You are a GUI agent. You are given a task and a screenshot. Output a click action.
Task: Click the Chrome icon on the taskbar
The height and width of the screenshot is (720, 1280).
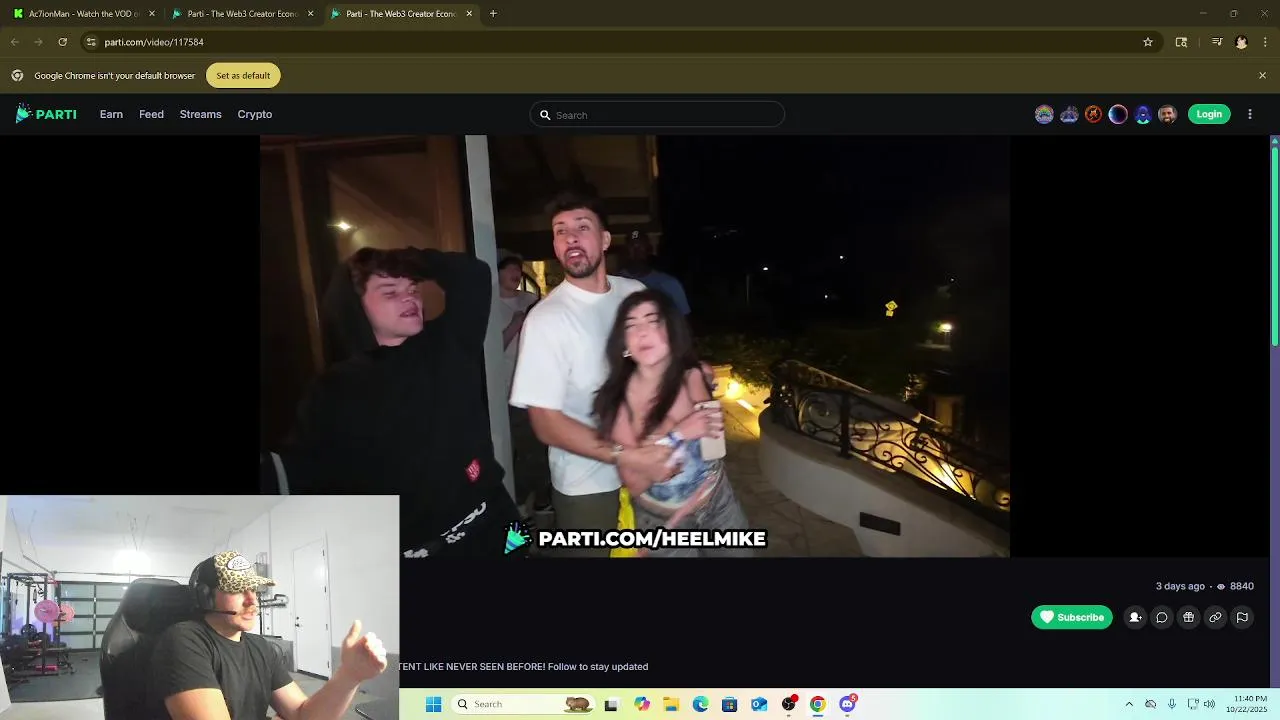pyautogui.click(x=818, y=704)
